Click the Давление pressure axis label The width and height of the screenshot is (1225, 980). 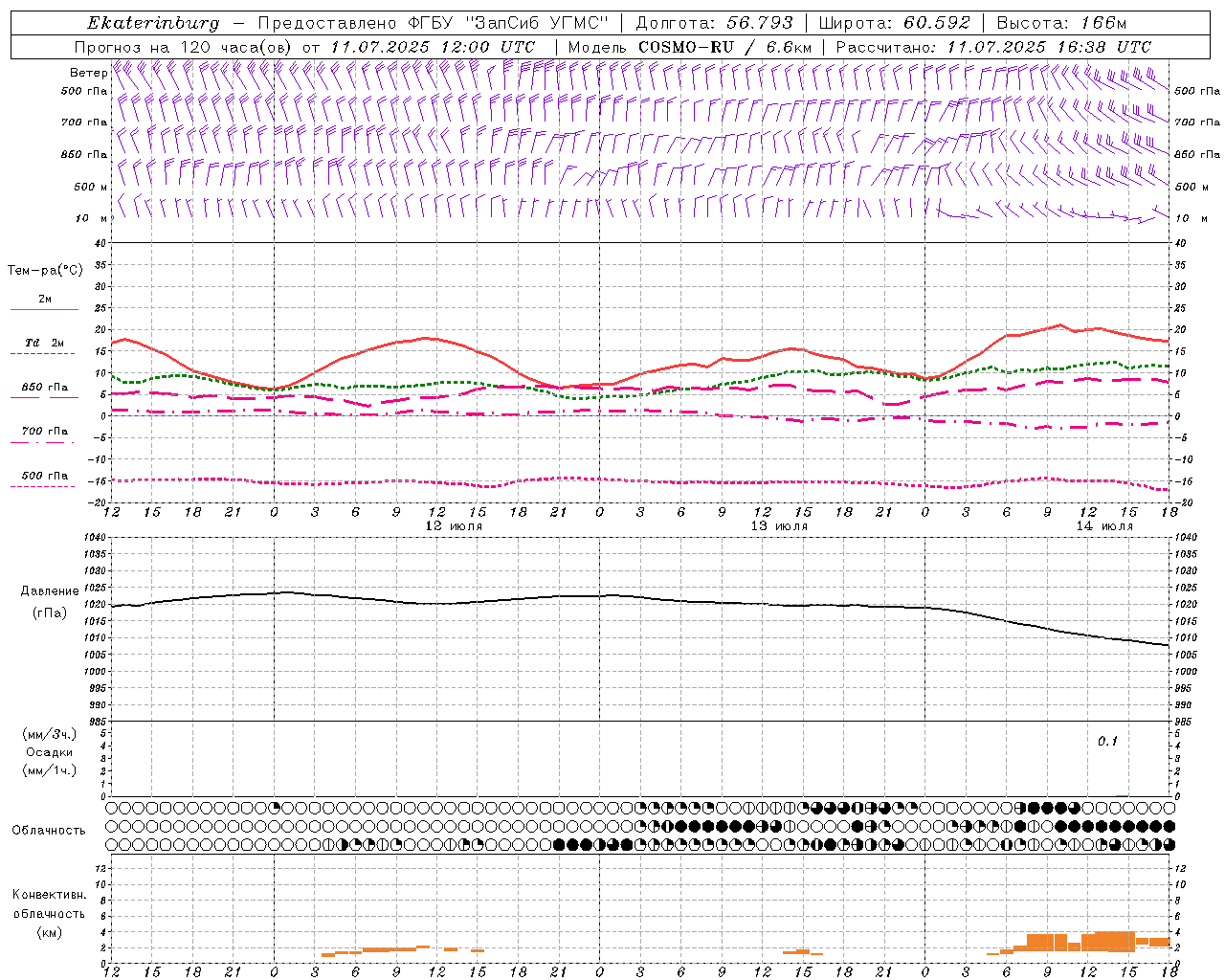[x=50, y=591]
